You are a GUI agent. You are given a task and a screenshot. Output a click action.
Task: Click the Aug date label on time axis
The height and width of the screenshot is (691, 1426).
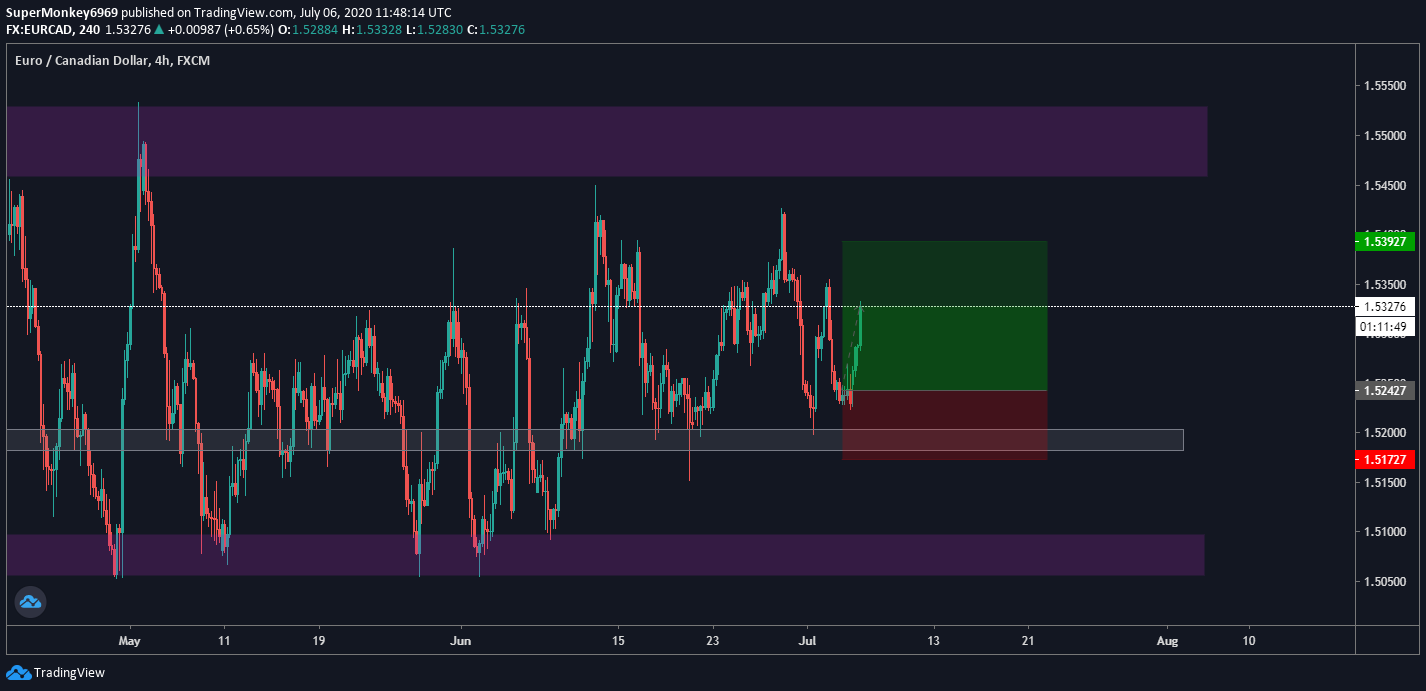1166,640
